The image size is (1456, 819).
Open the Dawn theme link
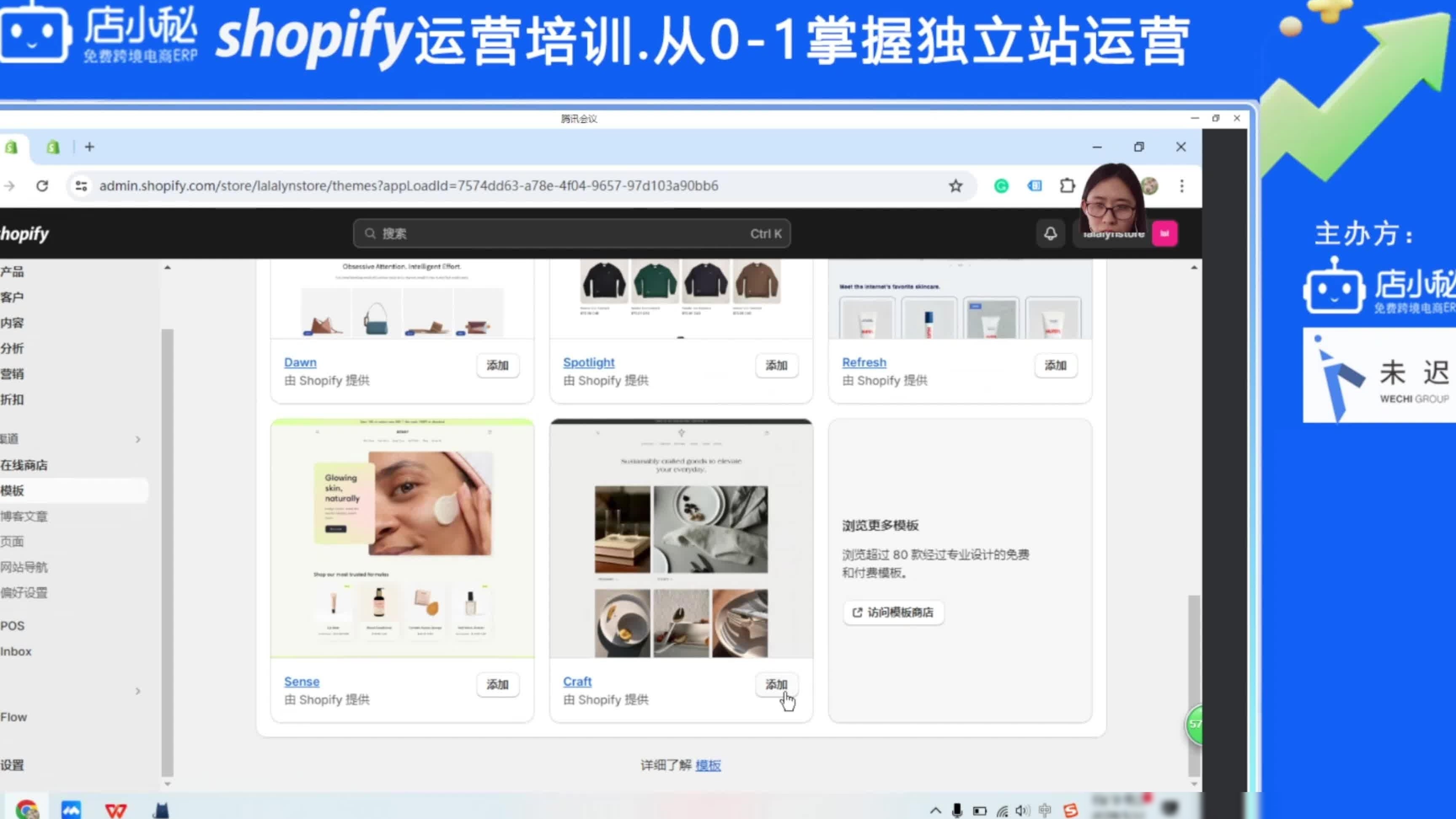[300, 362]
